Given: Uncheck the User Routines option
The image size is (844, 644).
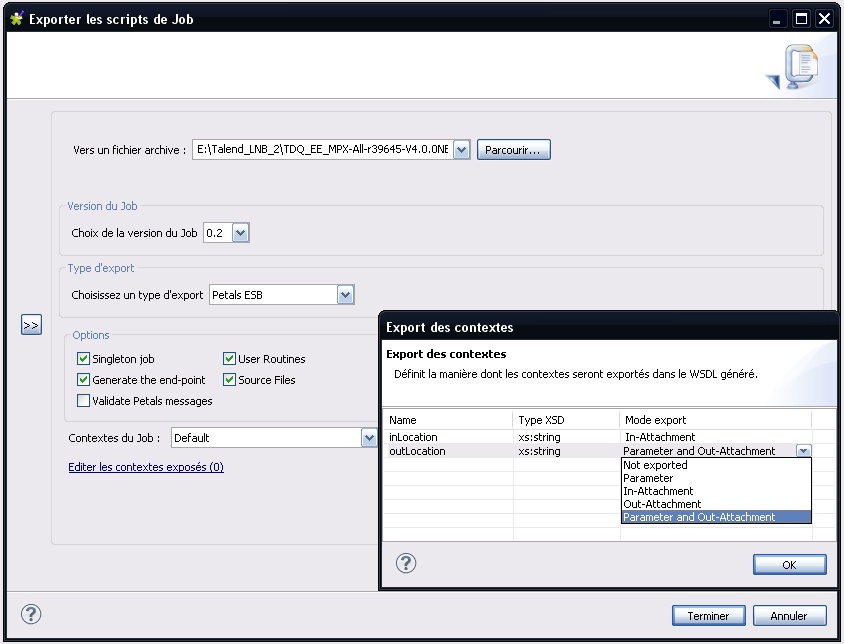Looking at the screenshot, I should [230, 359].
